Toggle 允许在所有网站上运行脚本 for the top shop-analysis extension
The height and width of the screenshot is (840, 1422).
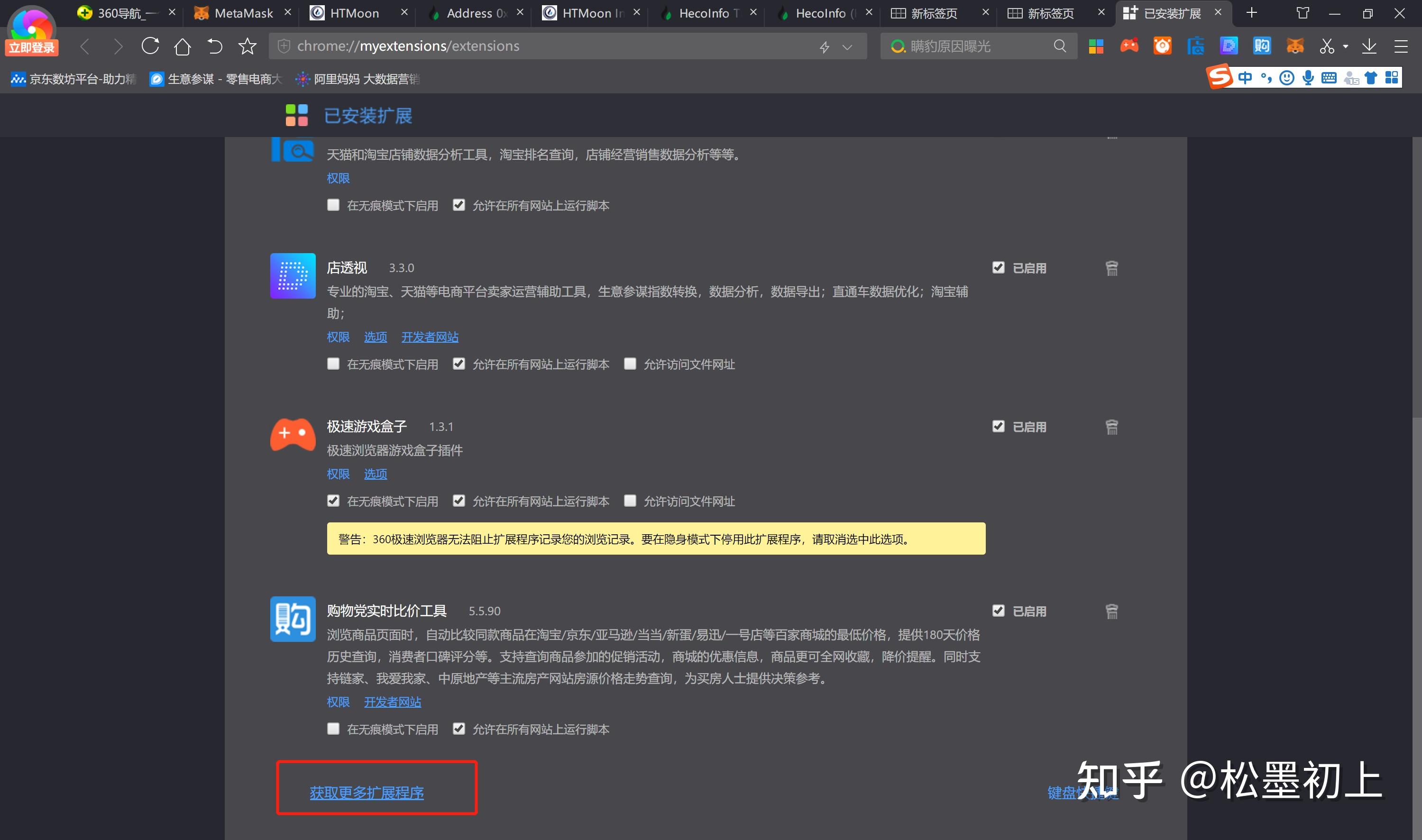(x=459, y=205)
